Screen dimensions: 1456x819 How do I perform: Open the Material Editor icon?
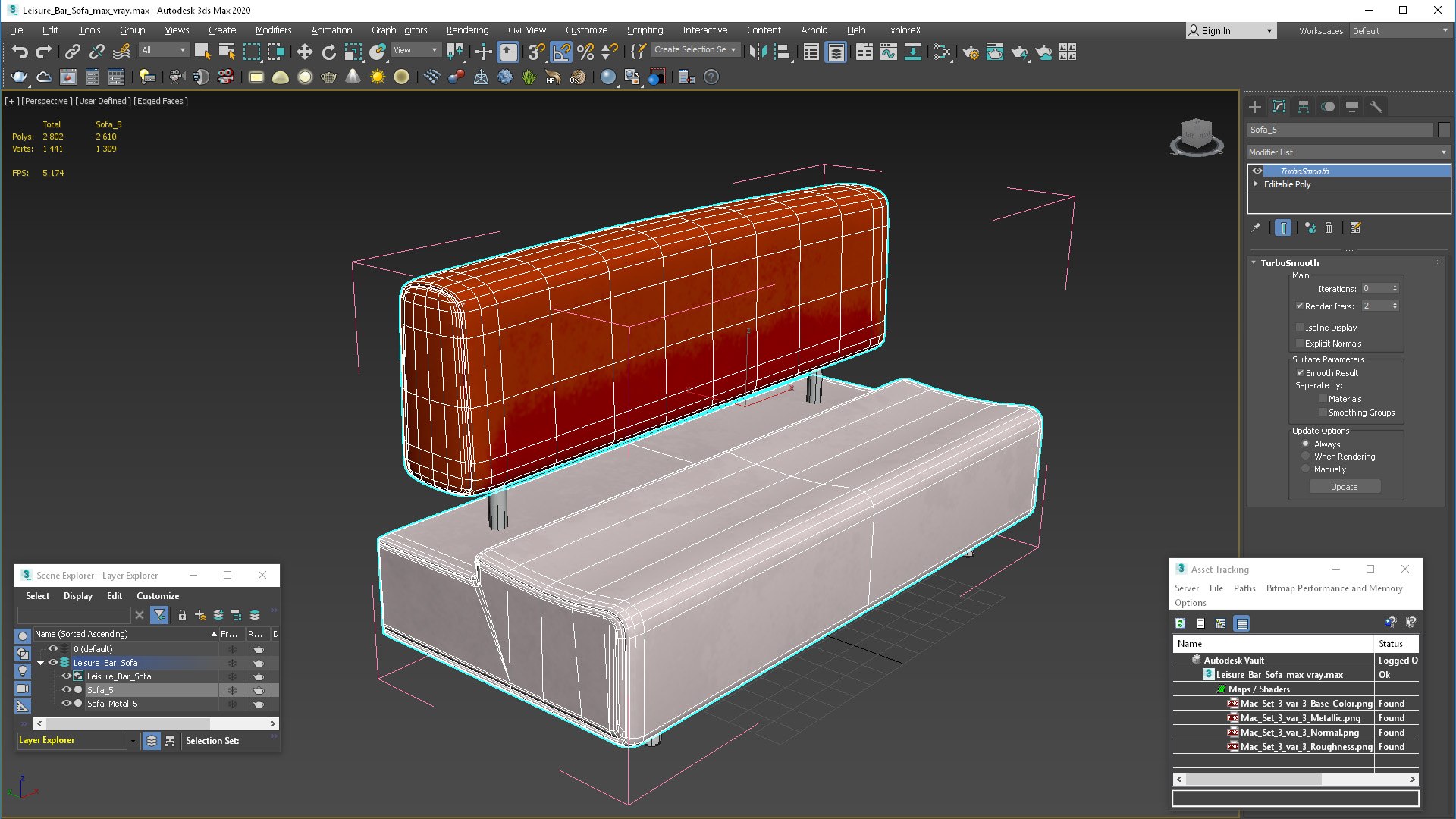pos(943,52)
